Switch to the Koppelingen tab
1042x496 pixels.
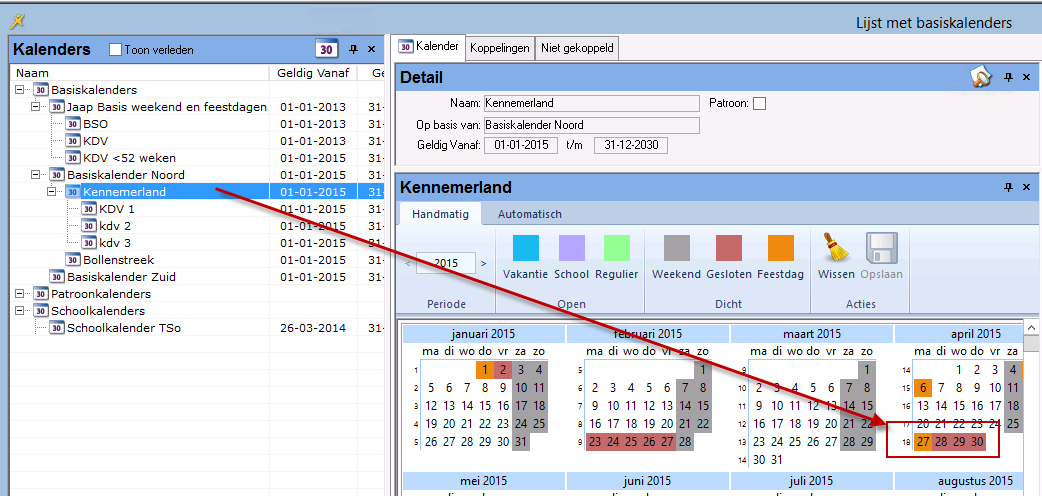(x=500, y=47)
